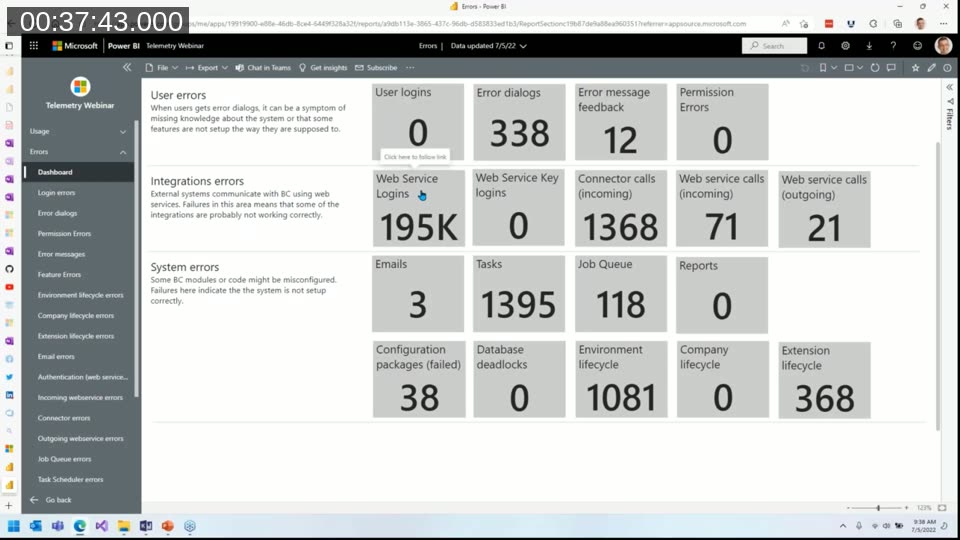960x540 pixels.
Task: Open Microsoft Teams from the taskbar
Action: pyautogui.click(x=58, y=526)
